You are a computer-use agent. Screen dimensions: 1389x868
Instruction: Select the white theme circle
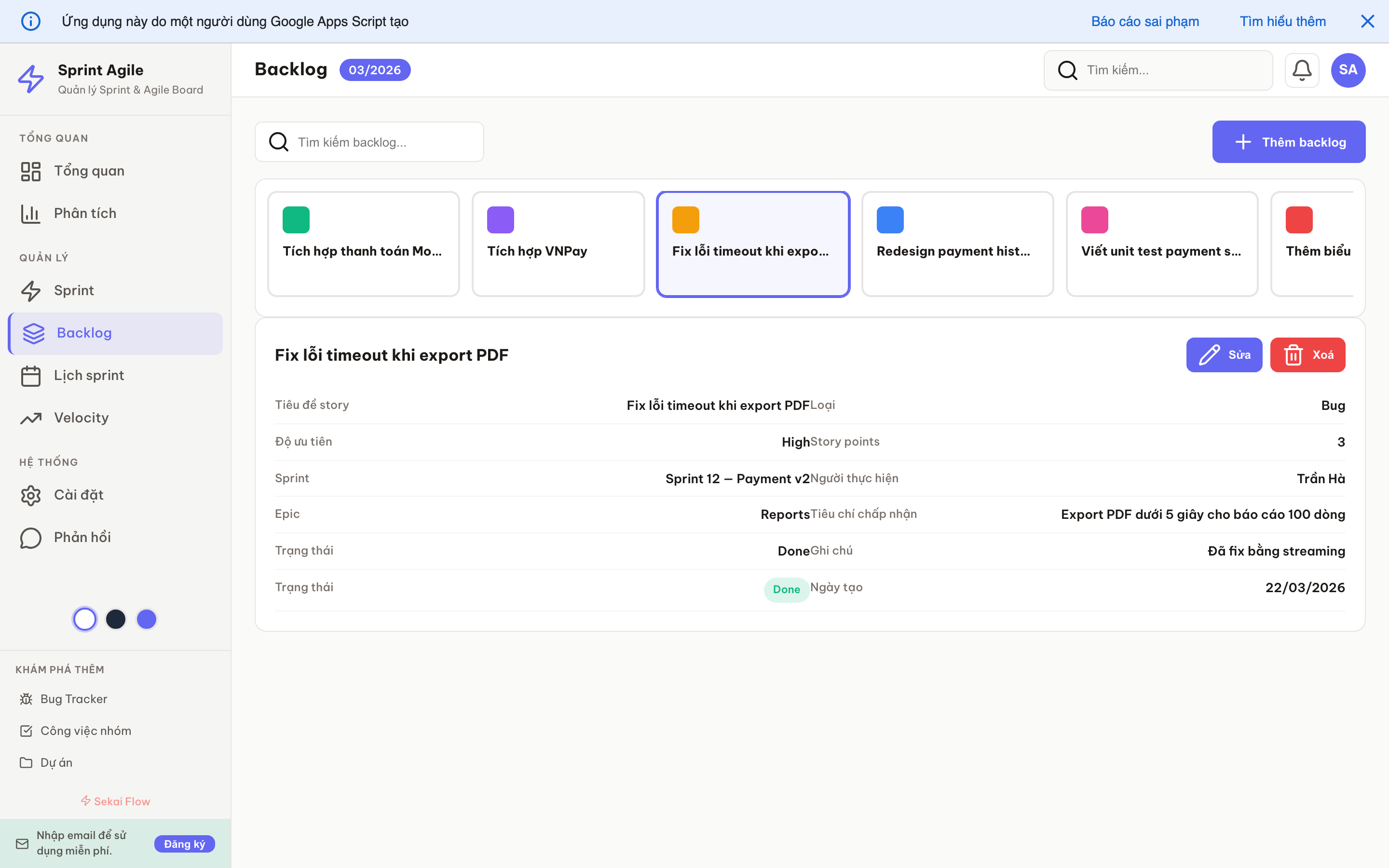point(84,619)
